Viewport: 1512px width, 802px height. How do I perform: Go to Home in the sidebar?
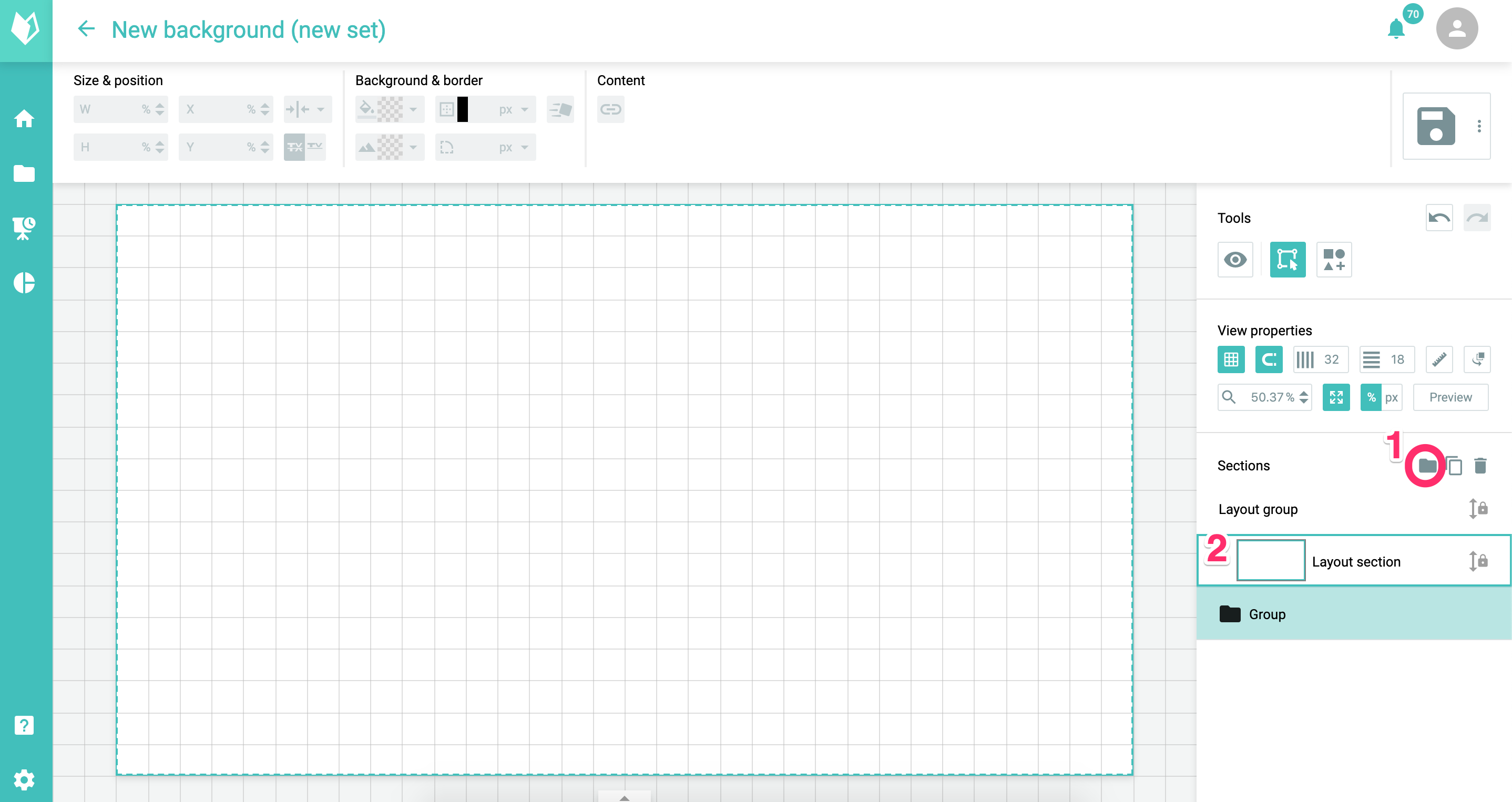(24, 118)
